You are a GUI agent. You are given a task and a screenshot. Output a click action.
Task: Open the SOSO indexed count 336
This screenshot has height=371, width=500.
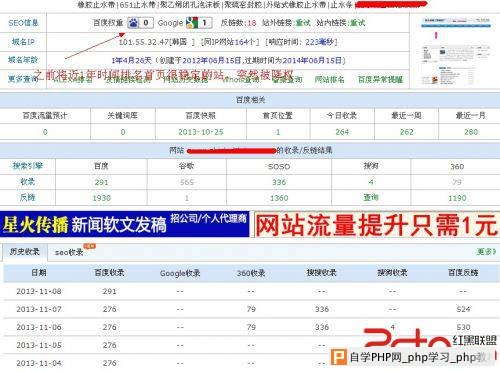tap(279, 182)
